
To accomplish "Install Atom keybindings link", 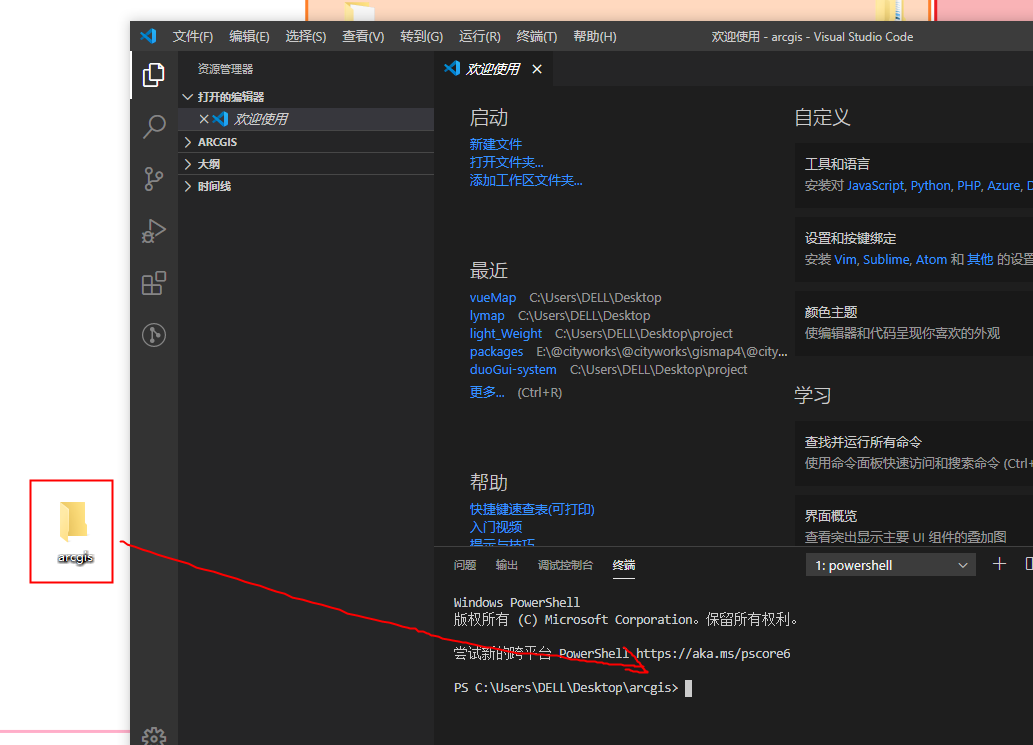I will 931,260.
